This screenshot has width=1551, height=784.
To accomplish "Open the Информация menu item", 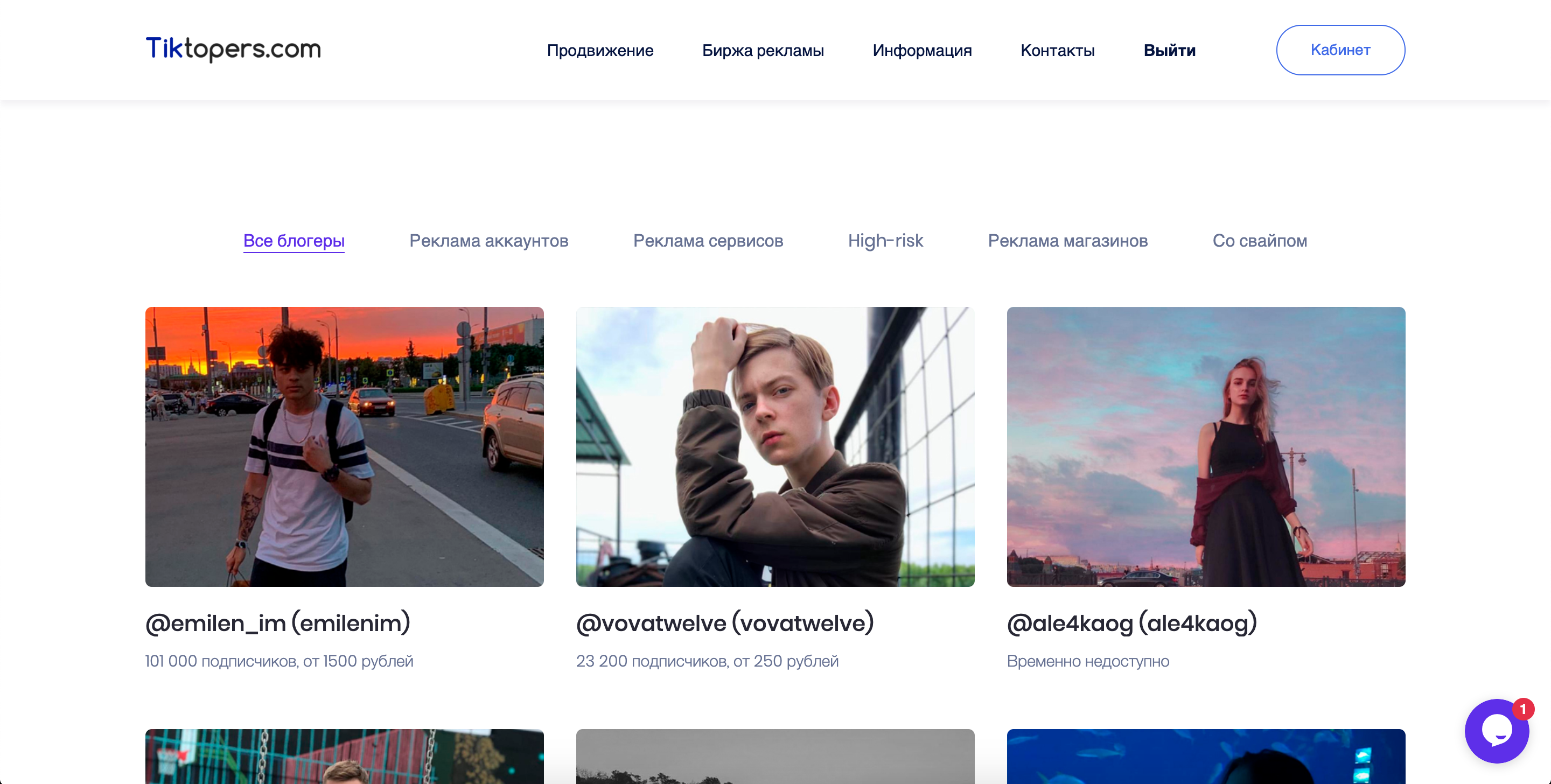I will [922, 50].
